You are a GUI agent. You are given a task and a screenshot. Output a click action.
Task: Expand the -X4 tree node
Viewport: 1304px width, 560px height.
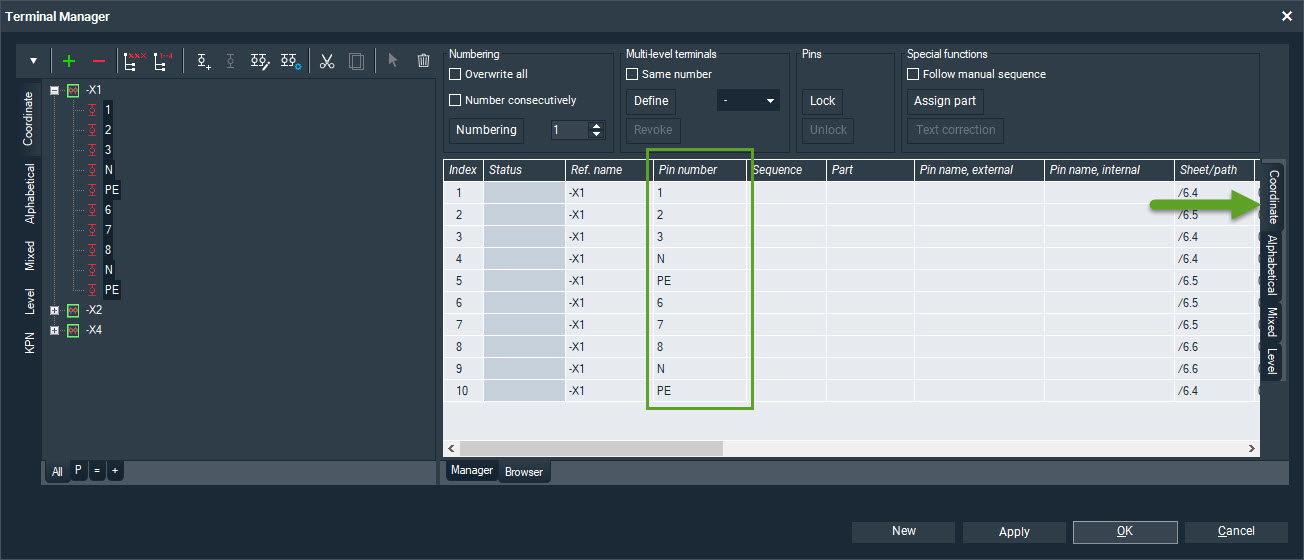[56, 330]
